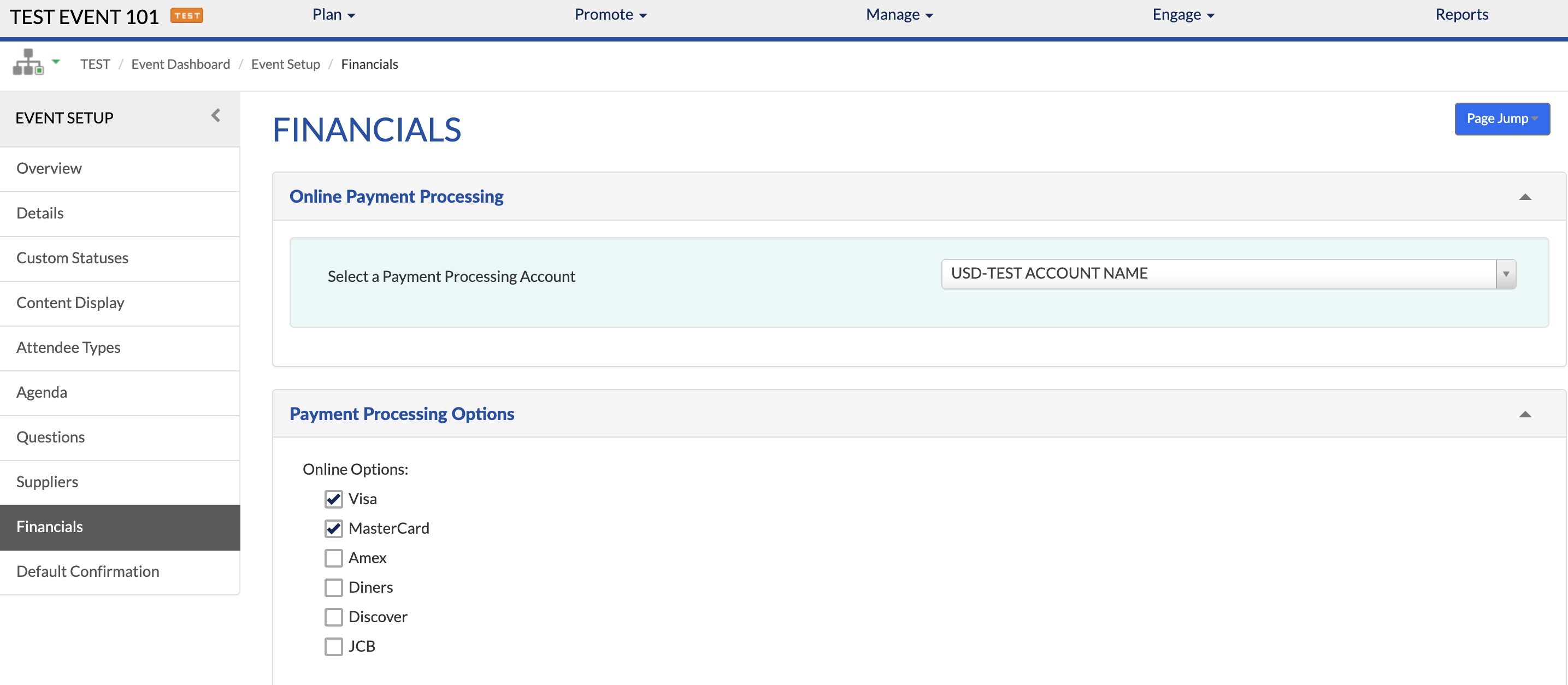
Task: Open Details in the sidebar
Action: coord(120,214)
